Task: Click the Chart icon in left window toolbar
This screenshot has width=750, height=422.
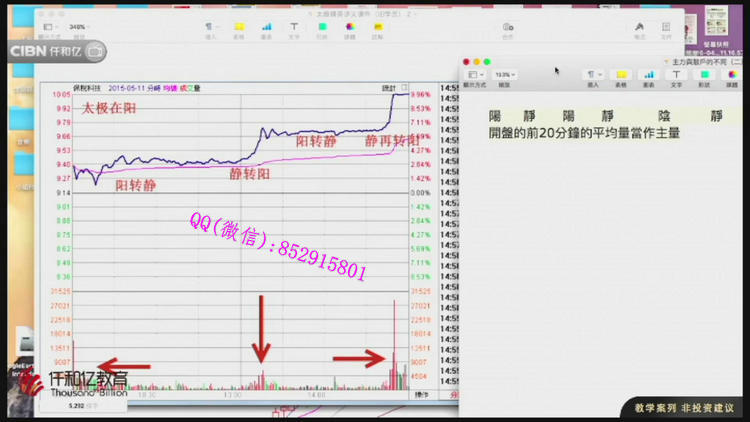Action: coord(267,27)
